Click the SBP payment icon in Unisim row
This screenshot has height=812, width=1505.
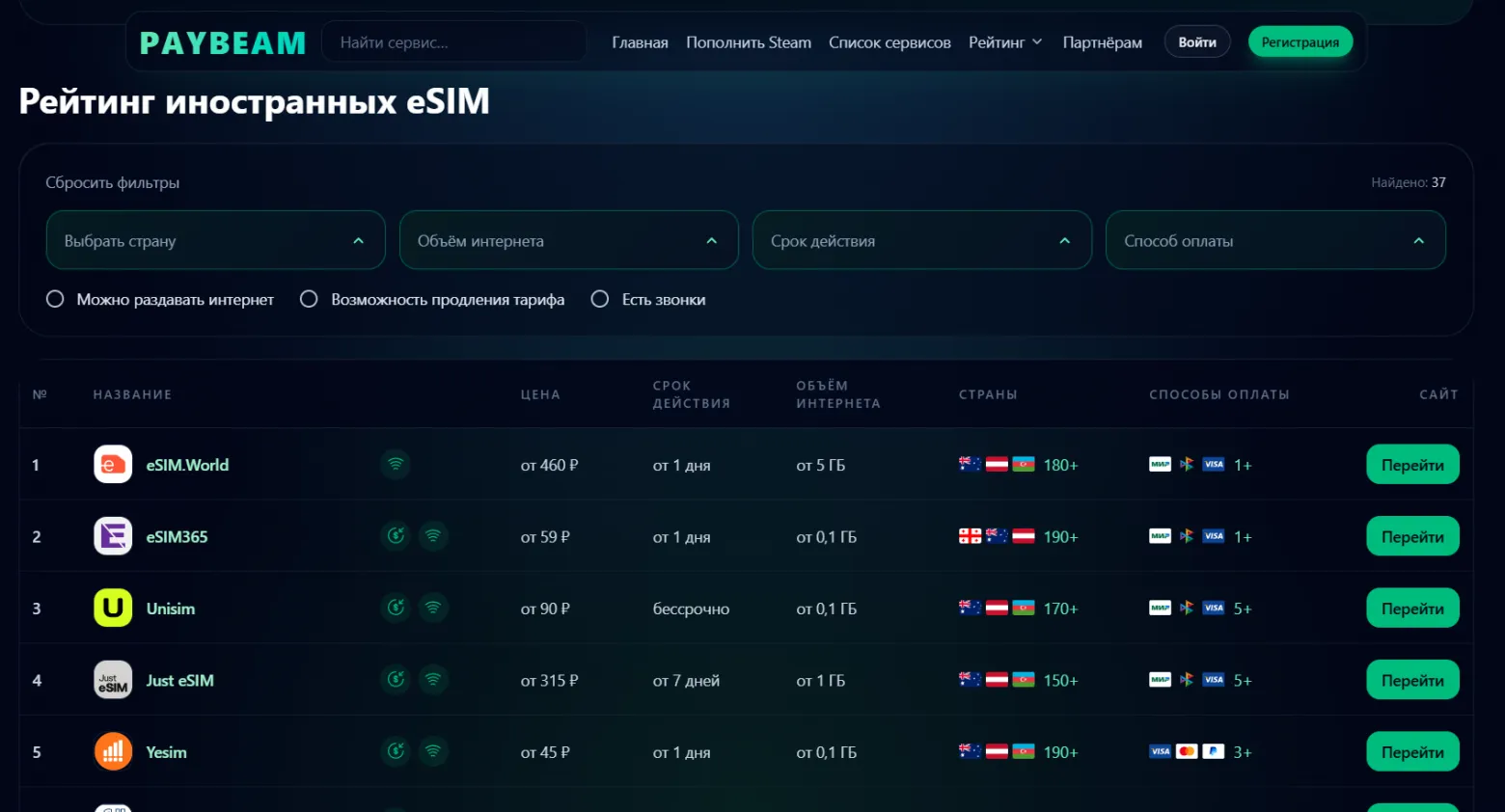point(1187,609)
